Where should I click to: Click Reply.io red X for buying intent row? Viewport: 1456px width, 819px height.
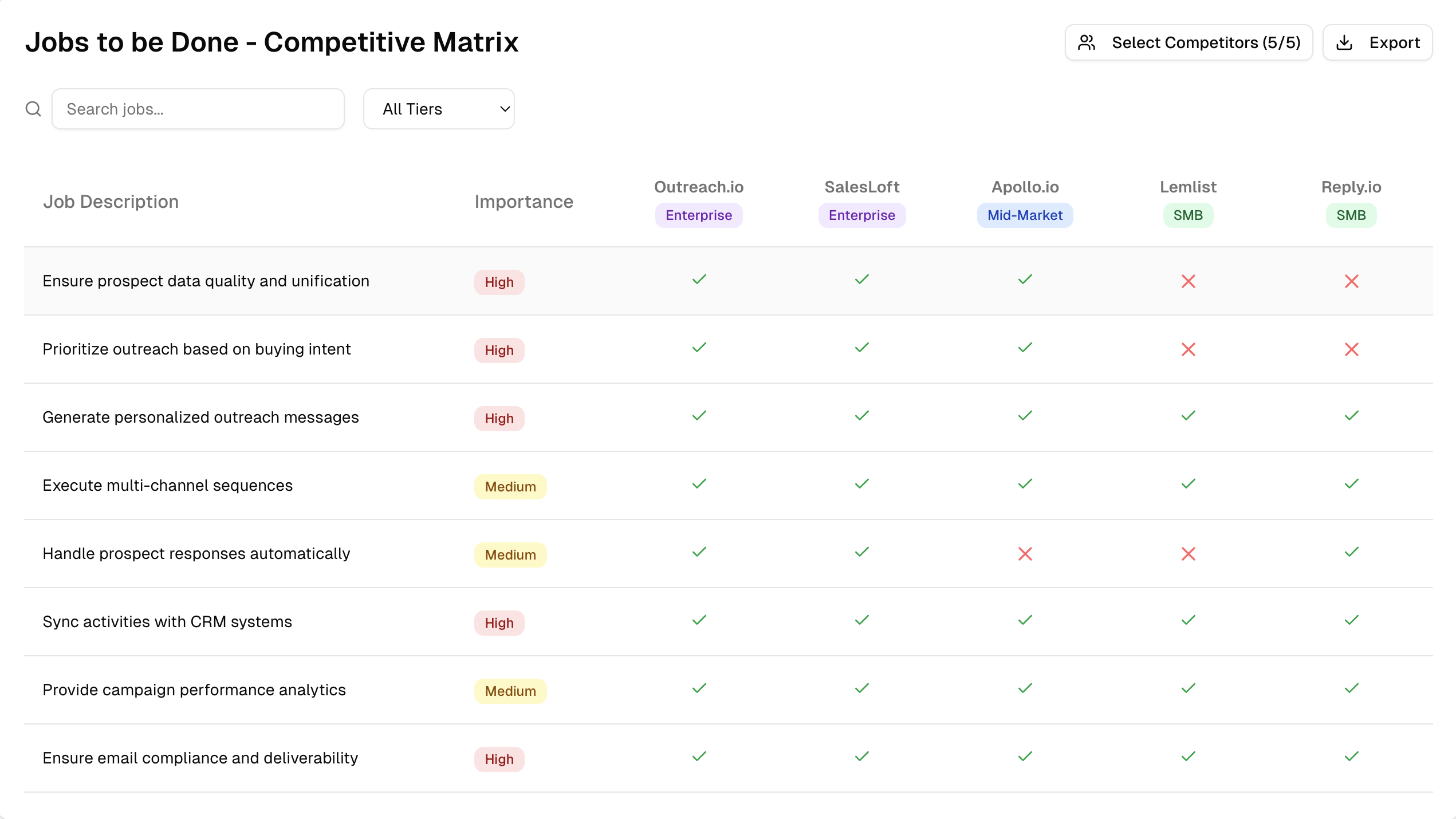coord(1351,349)
